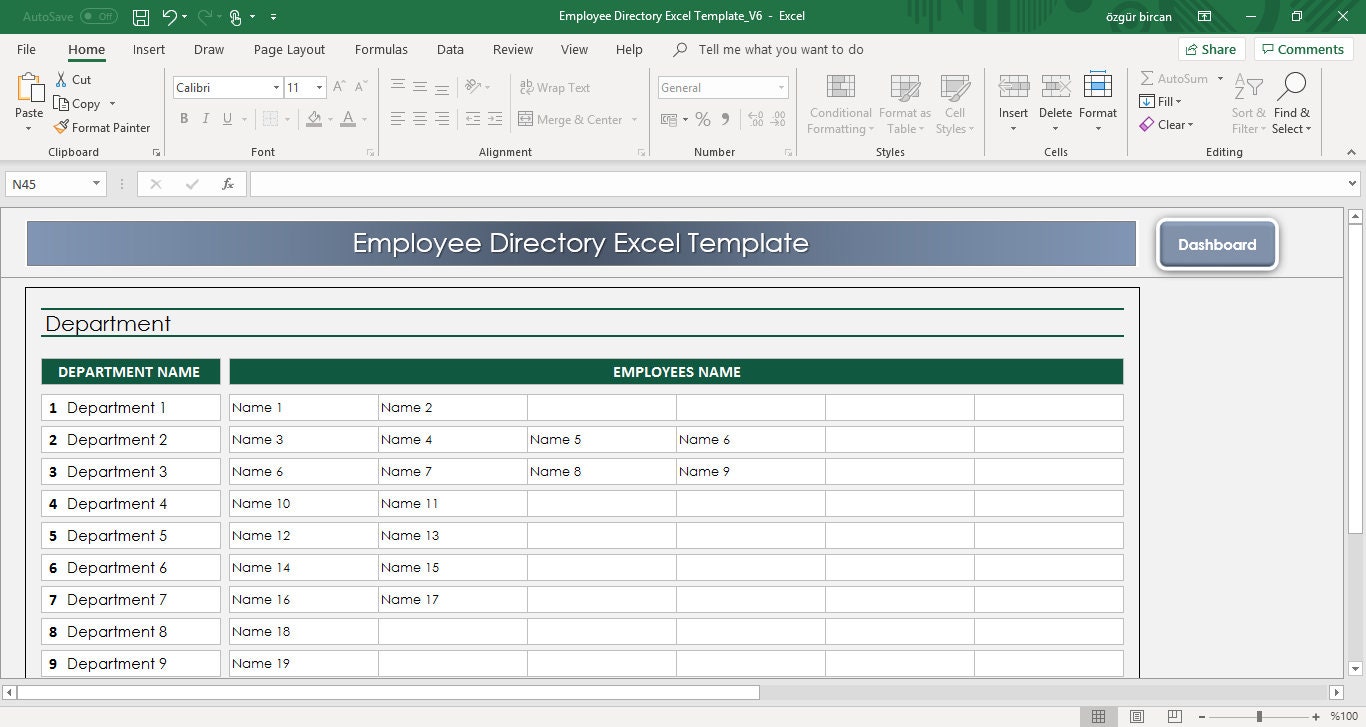Switch to Page Break Preview mode
The image size is (1366, 727).
pyautogui.click(x=1173, y=716)
